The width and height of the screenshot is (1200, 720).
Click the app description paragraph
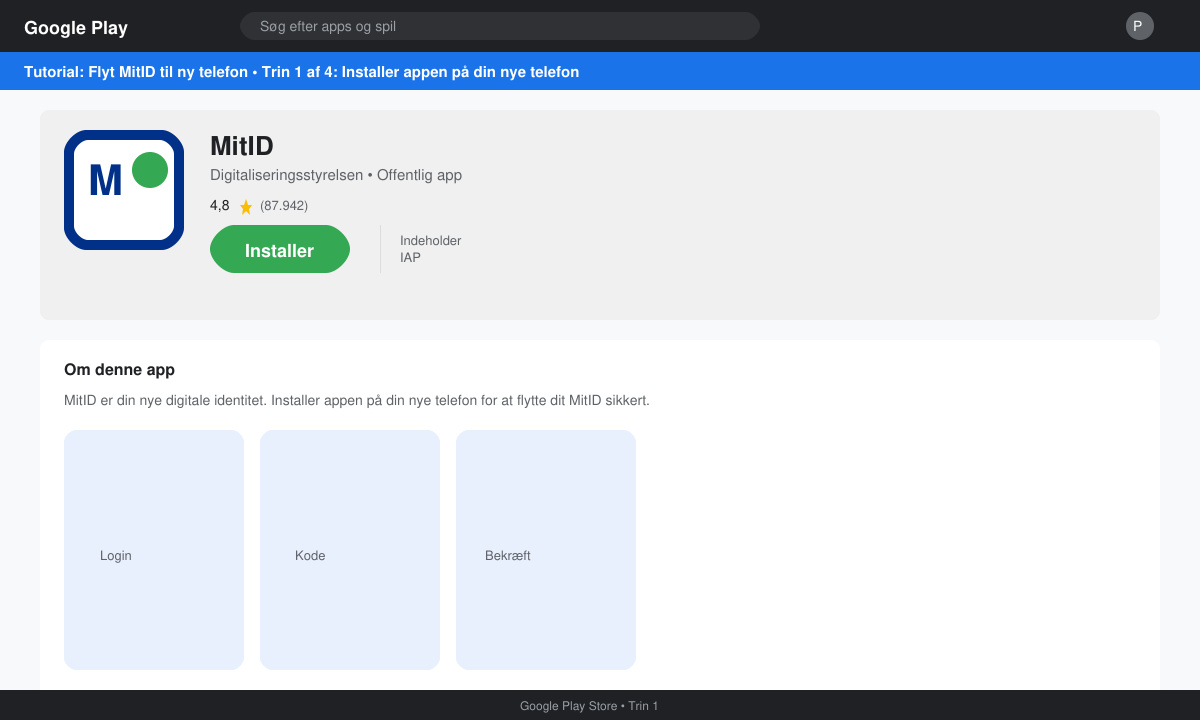point(357,400)
